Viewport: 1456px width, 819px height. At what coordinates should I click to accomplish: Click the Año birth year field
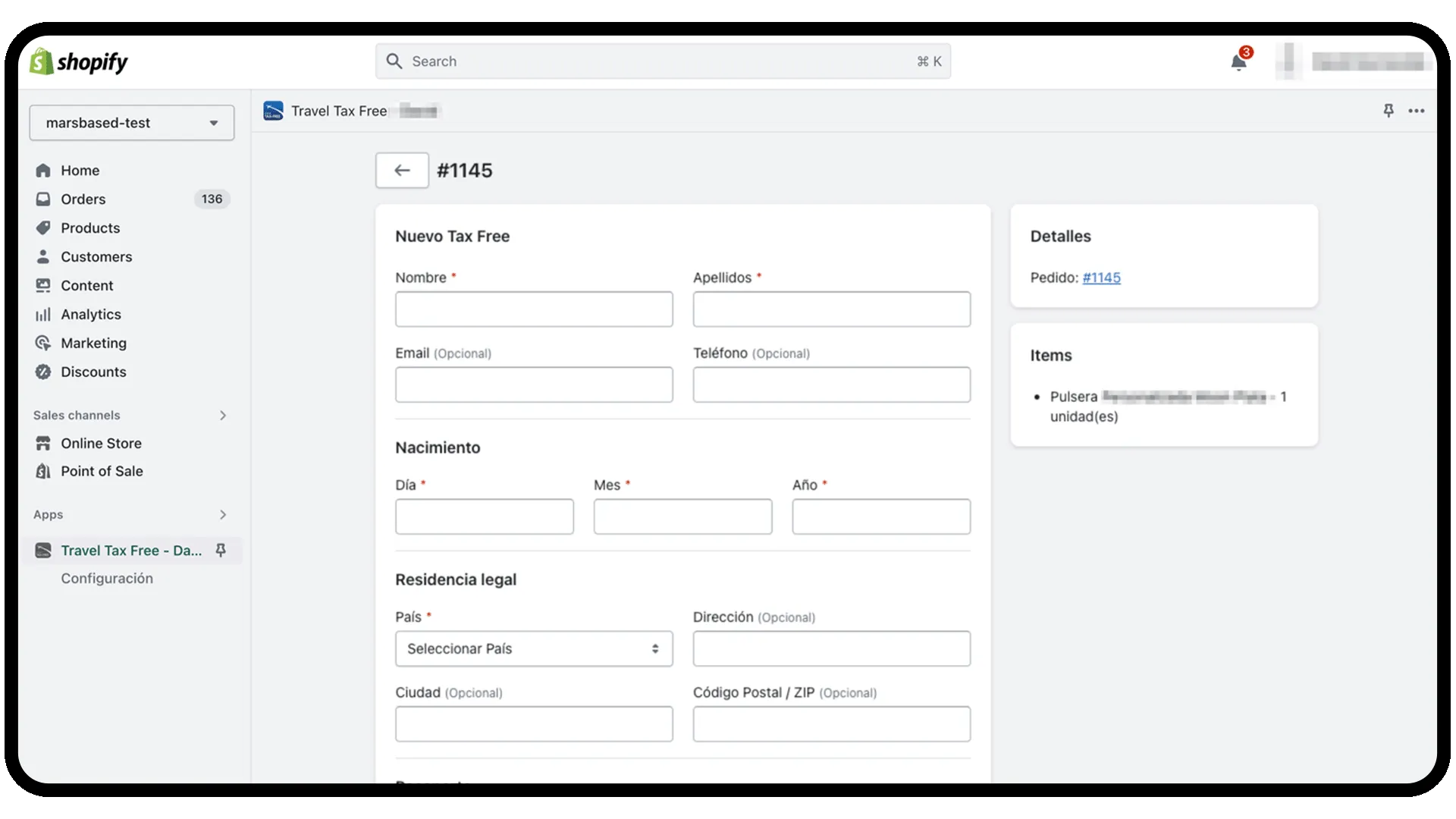880,516
